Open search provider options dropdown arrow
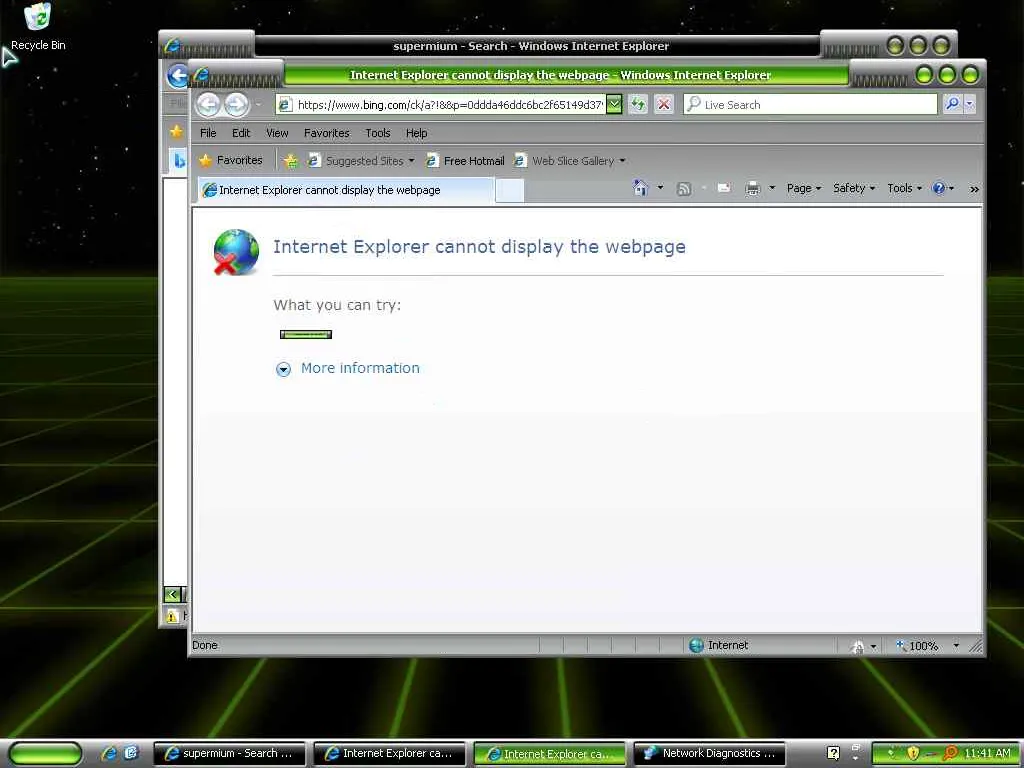The width and height of the screenshot is (1024, 768). pos(970,104)
